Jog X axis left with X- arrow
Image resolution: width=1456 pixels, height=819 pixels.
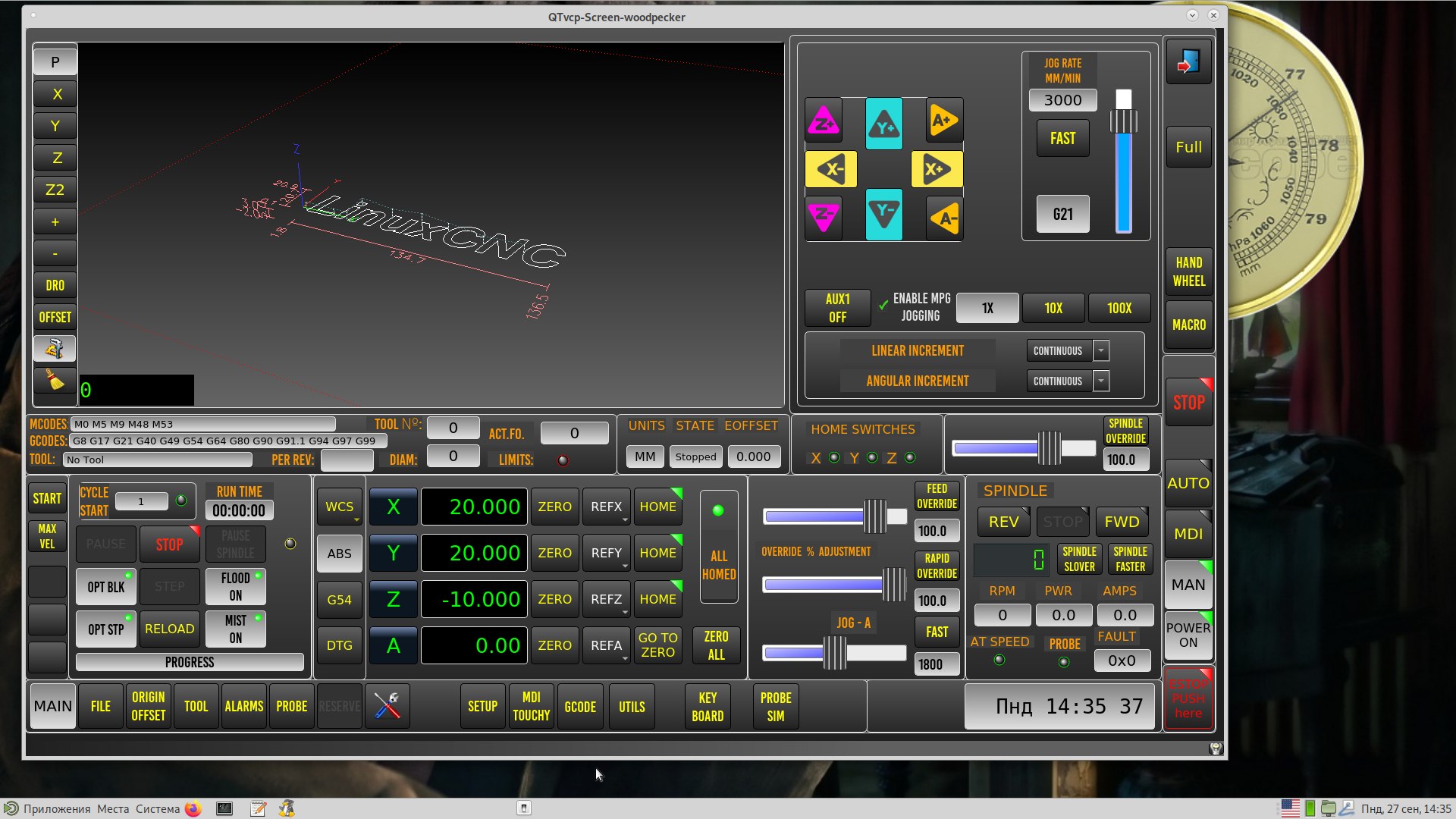tap(831, 169)
